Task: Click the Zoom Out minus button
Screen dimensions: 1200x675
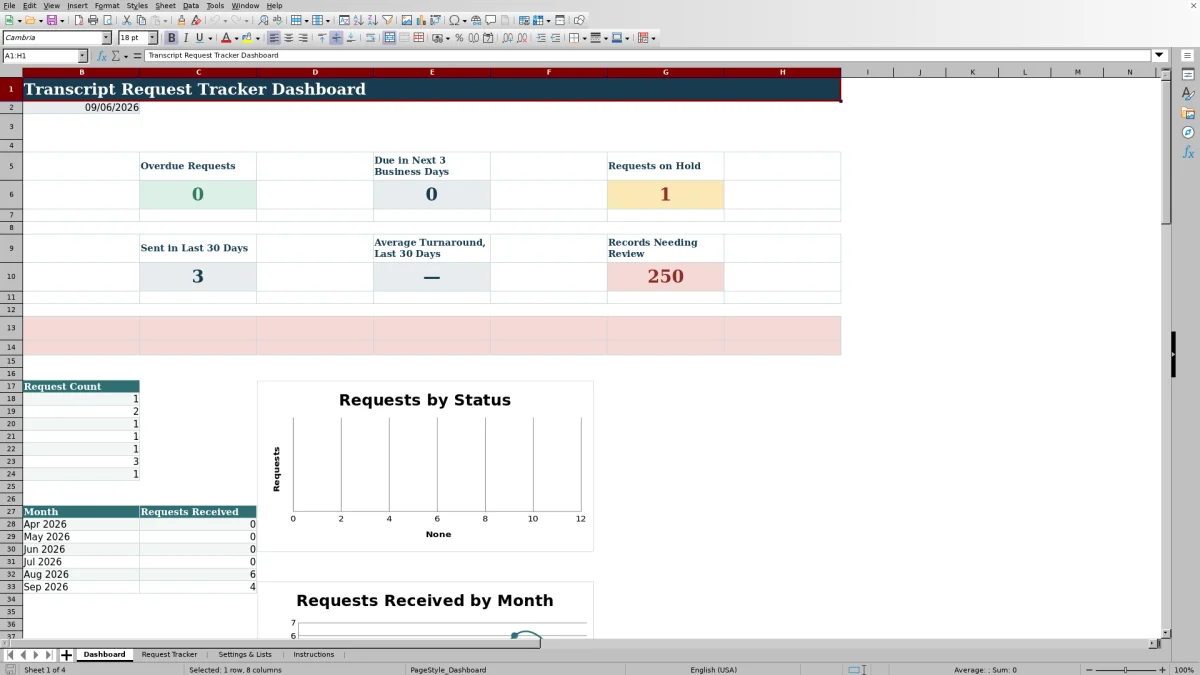Action: [x=1089, y=670]
